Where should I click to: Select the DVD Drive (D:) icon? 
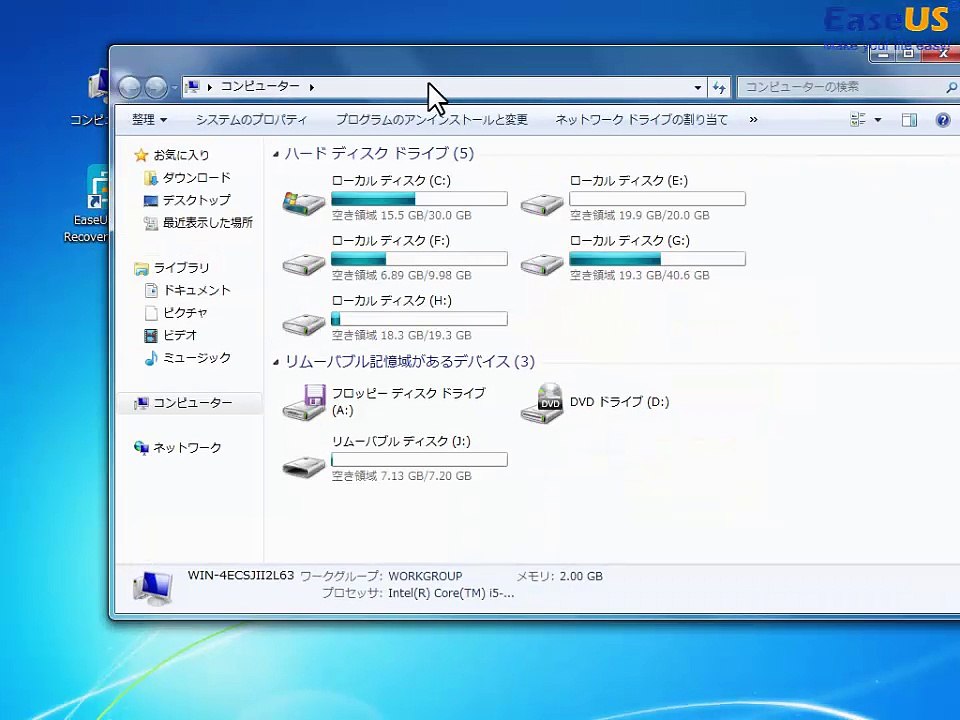(x=542, y=402)
